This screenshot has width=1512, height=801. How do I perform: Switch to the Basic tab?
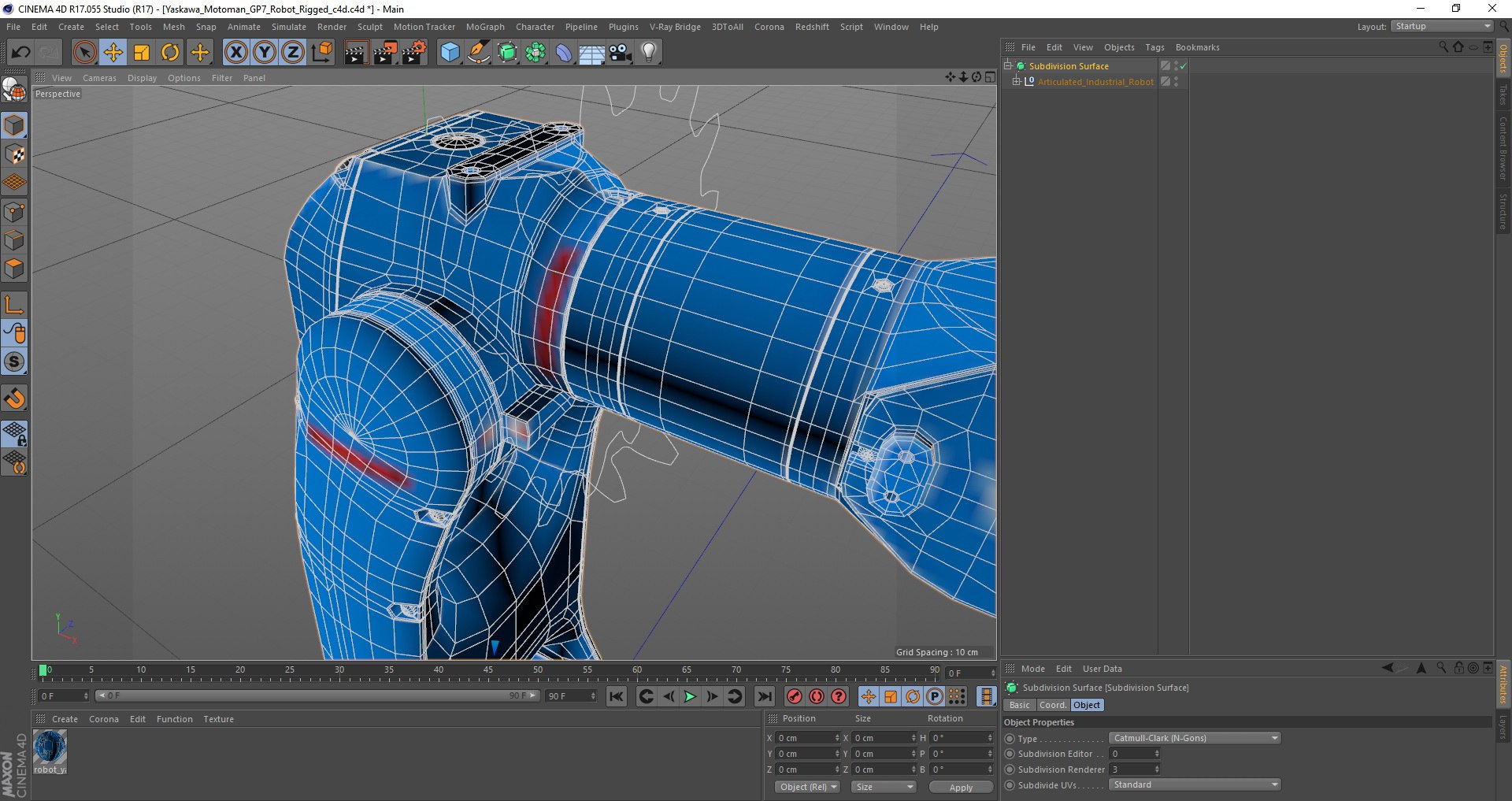[1019, 705]
